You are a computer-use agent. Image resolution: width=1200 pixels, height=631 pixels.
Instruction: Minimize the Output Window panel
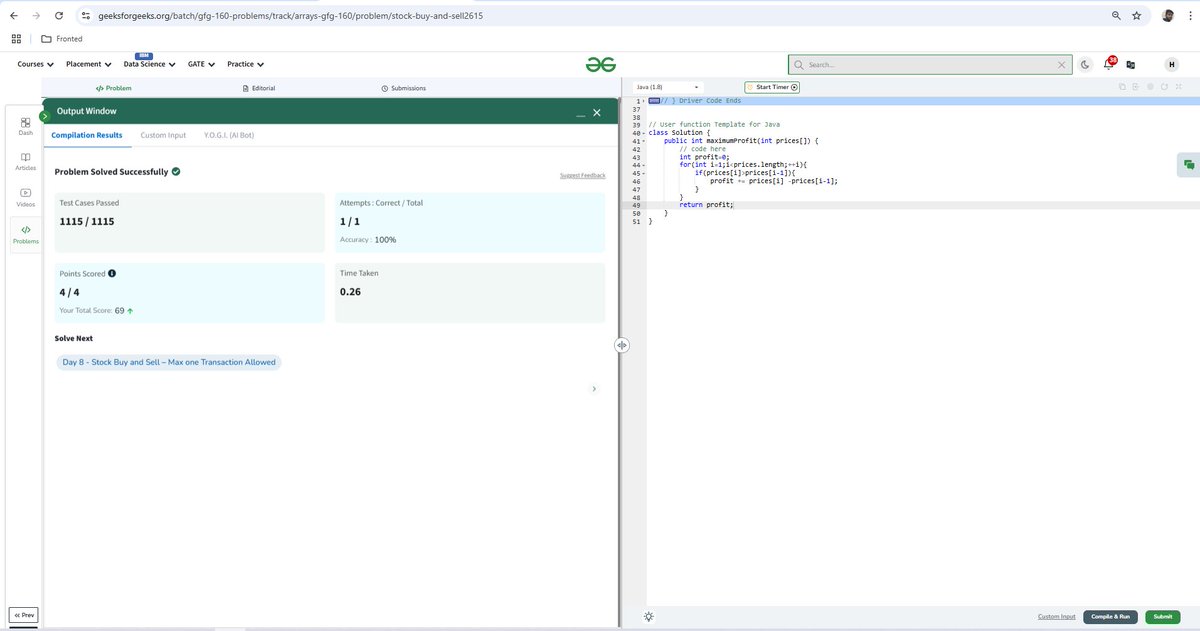point(580,113)
